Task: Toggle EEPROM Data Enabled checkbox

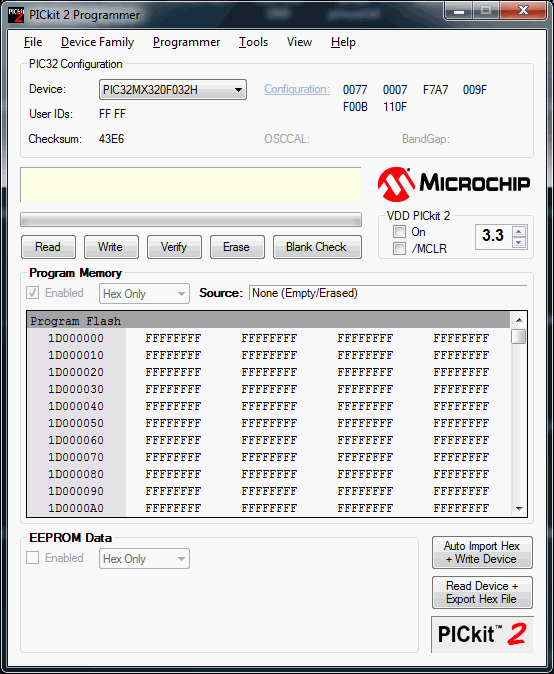Action: [x=33, y=558]
